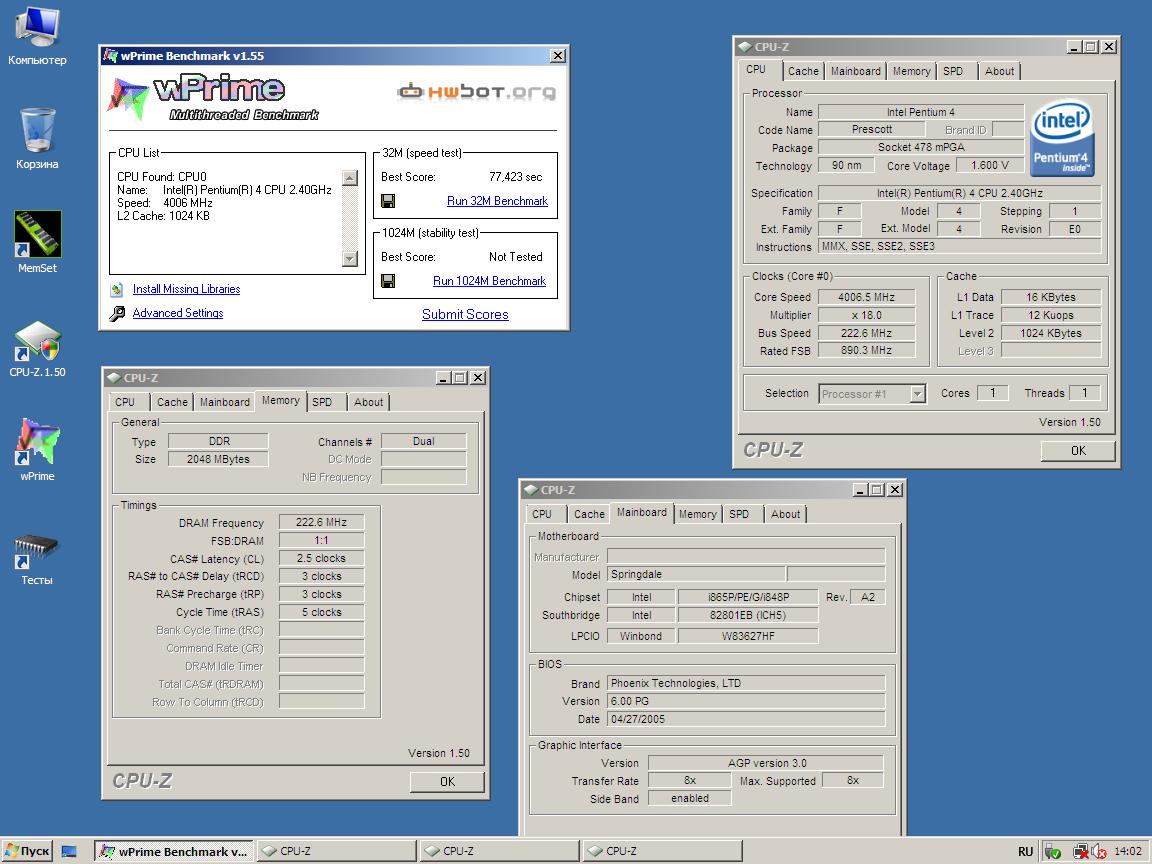Click the CPU List scrollbar down arrow

(350, 259)
